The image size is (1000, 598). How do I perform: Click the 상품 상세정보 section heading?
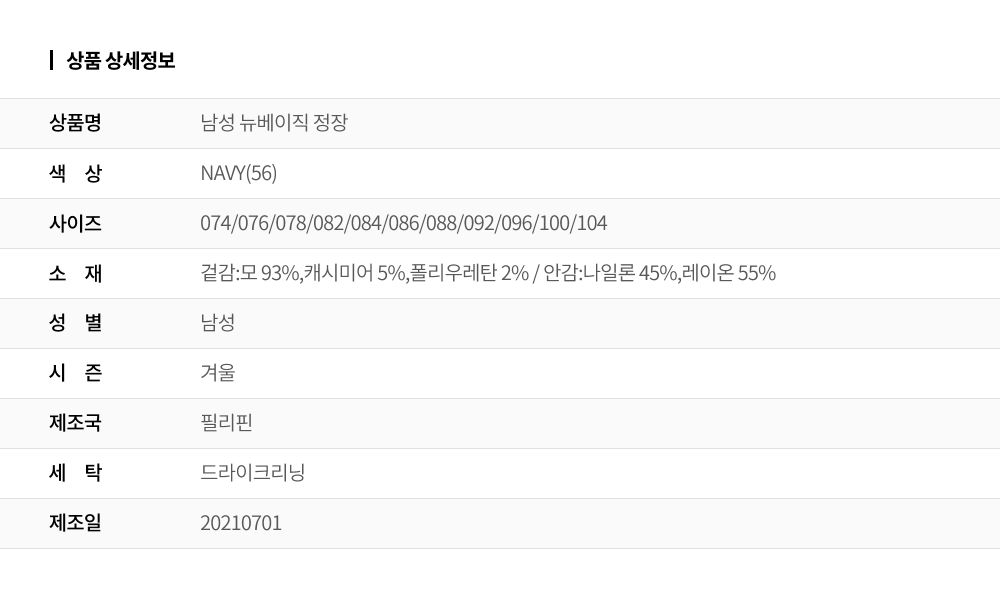pyautogui.click(x=120, y=61)
